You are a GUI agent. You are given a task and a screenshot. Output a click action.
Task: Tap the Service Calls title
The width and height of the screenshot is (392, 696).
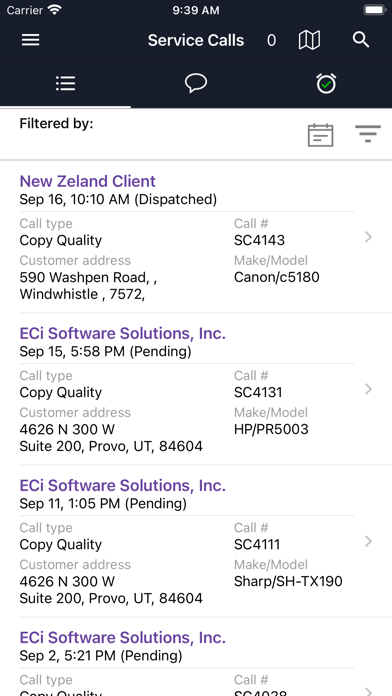pyautogui.click(x=196, y=40)
